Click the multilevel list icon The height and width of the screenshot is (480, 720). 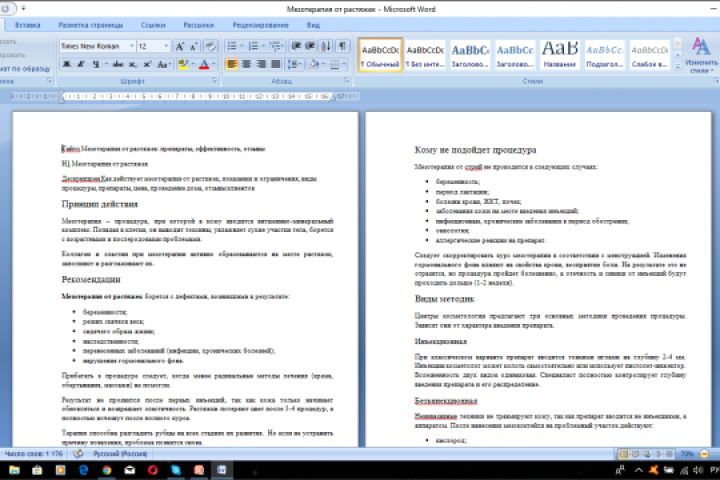(275, 46)
